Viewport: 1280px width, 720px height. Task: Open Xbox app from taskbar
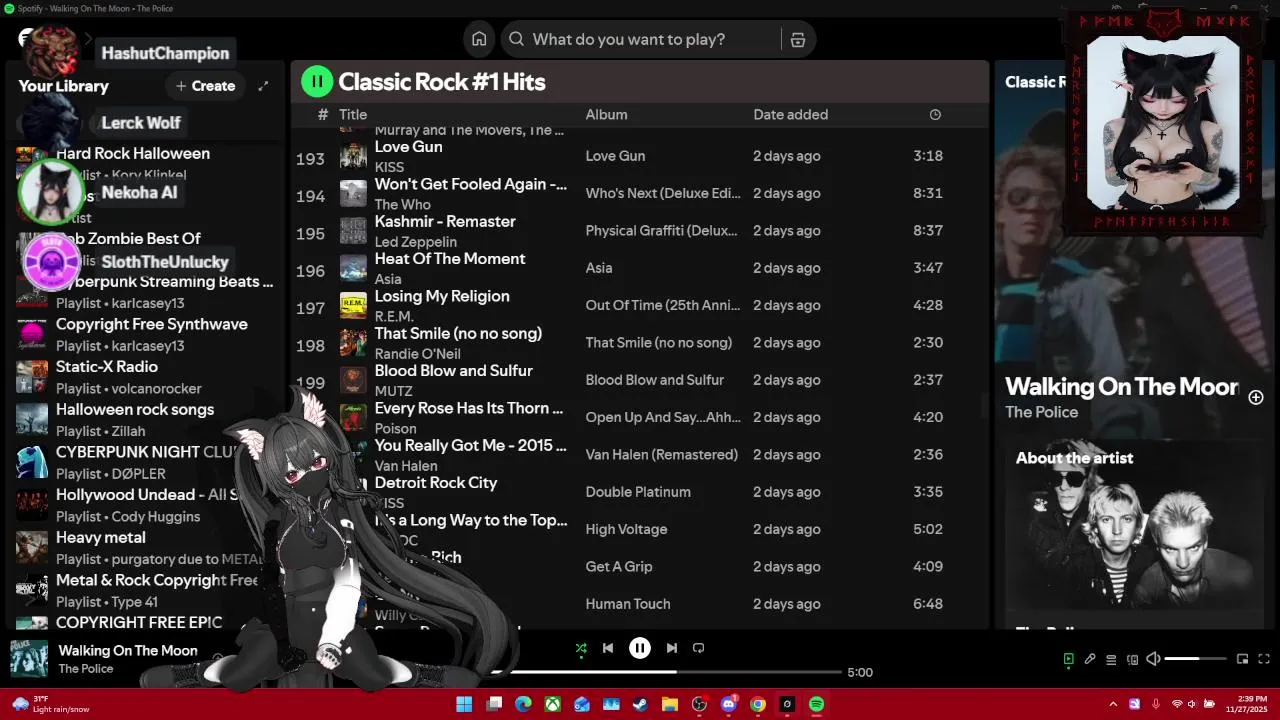552,704
